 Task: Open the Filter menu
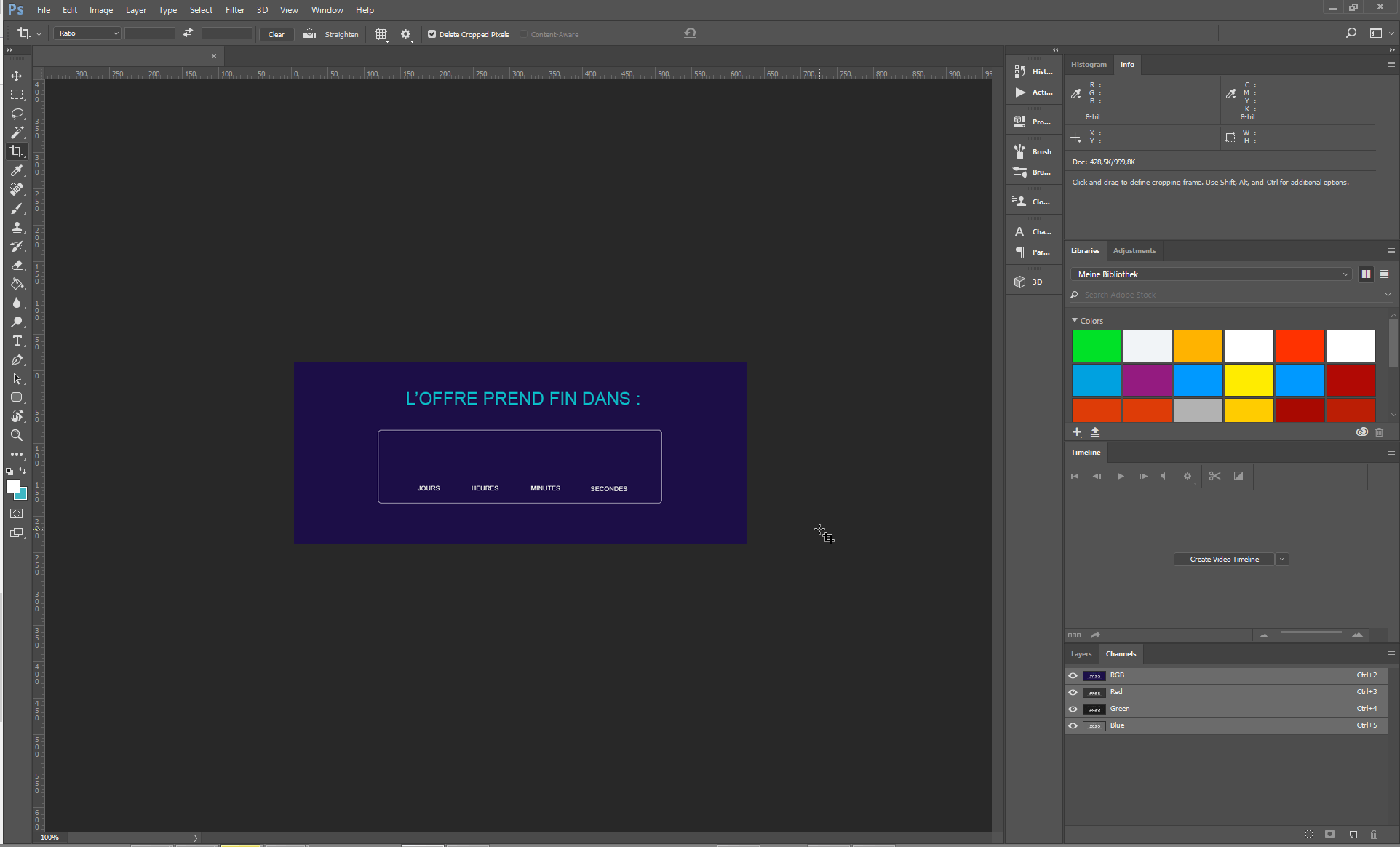235,10
